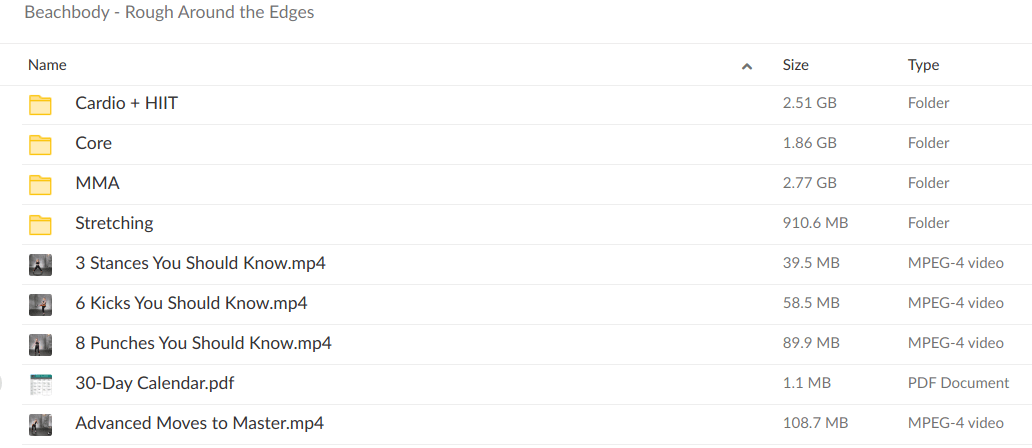
Task: Click the 3 Stances video thumbnail
Action: (40, 264)
